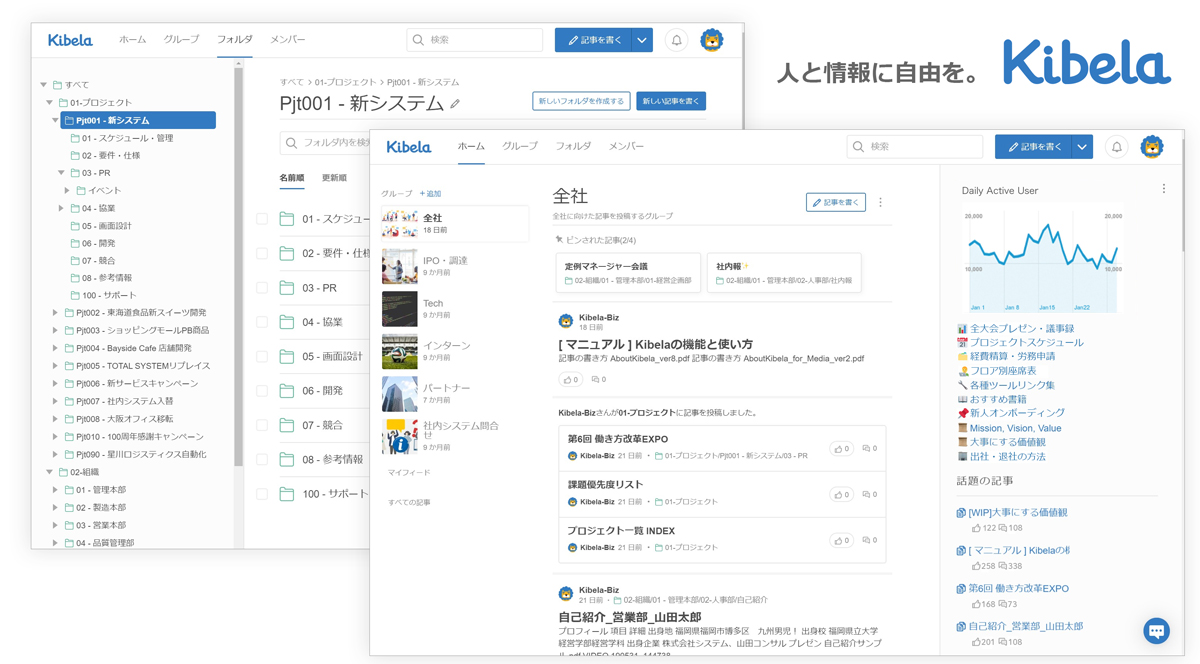Open the lion avatar in the back folder window
The width and height of the screenshot is (1200, 664).
[711, 40]
